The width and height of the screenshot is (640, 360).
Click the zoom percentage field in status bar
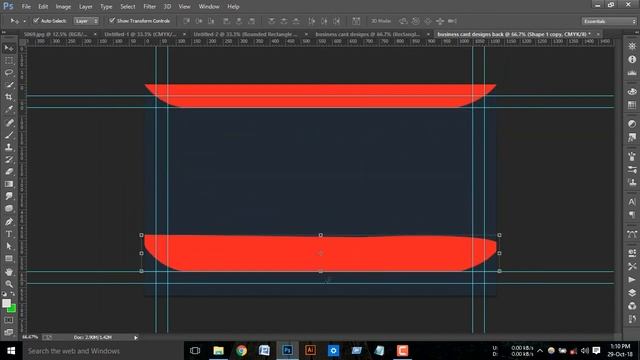tap(30, 337)
